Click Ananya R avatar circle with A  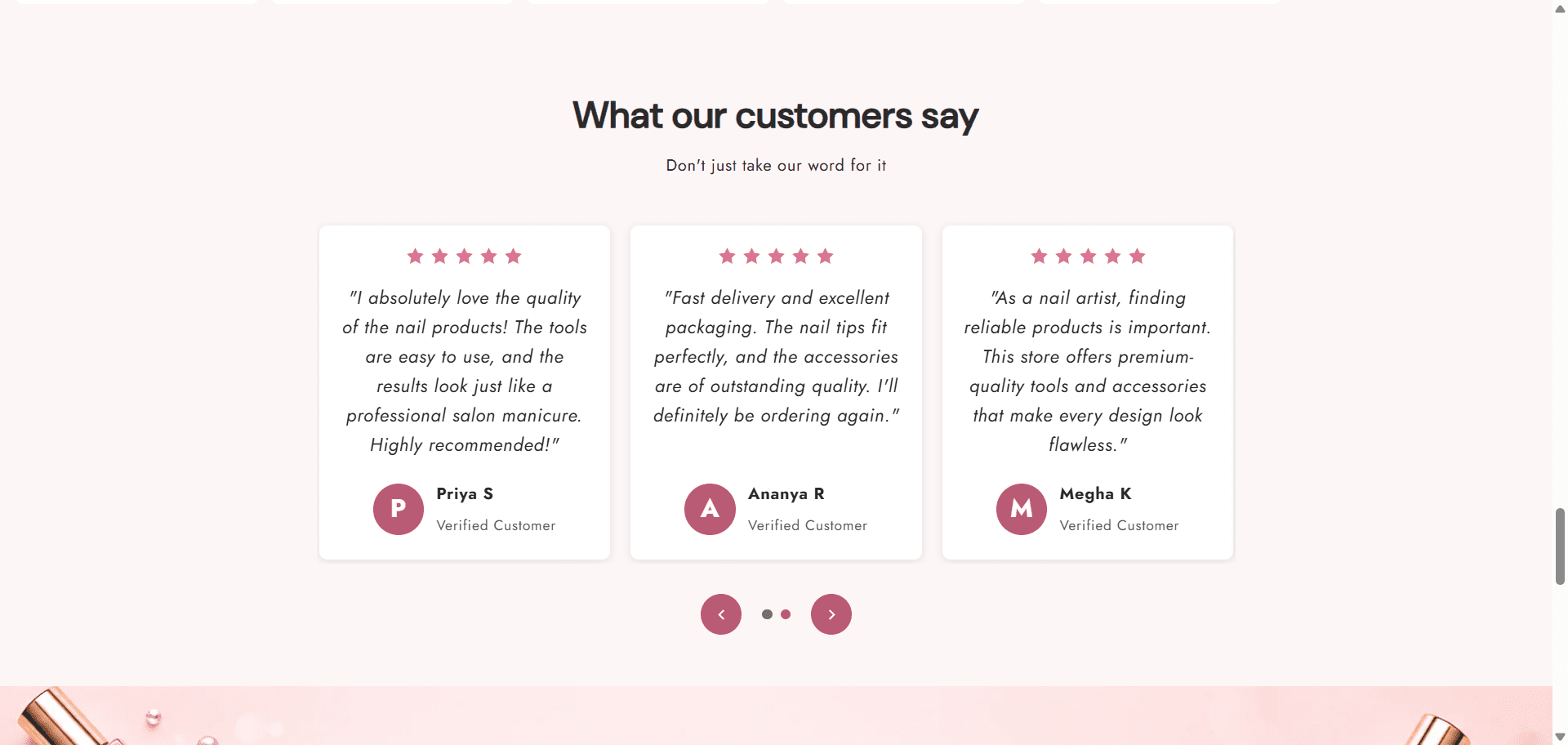point(710,510)
